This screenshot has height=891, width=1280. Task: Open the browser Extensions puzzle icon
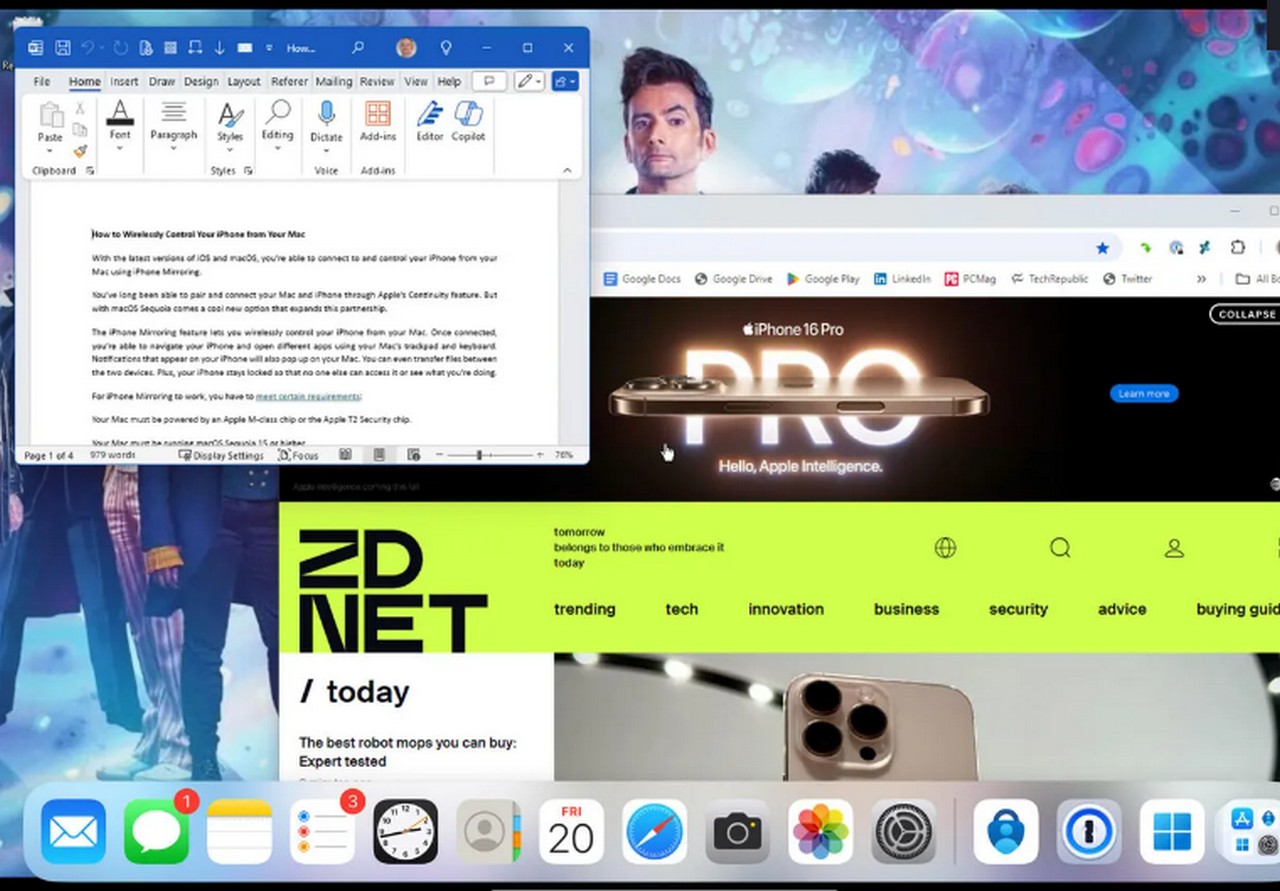1238,247
